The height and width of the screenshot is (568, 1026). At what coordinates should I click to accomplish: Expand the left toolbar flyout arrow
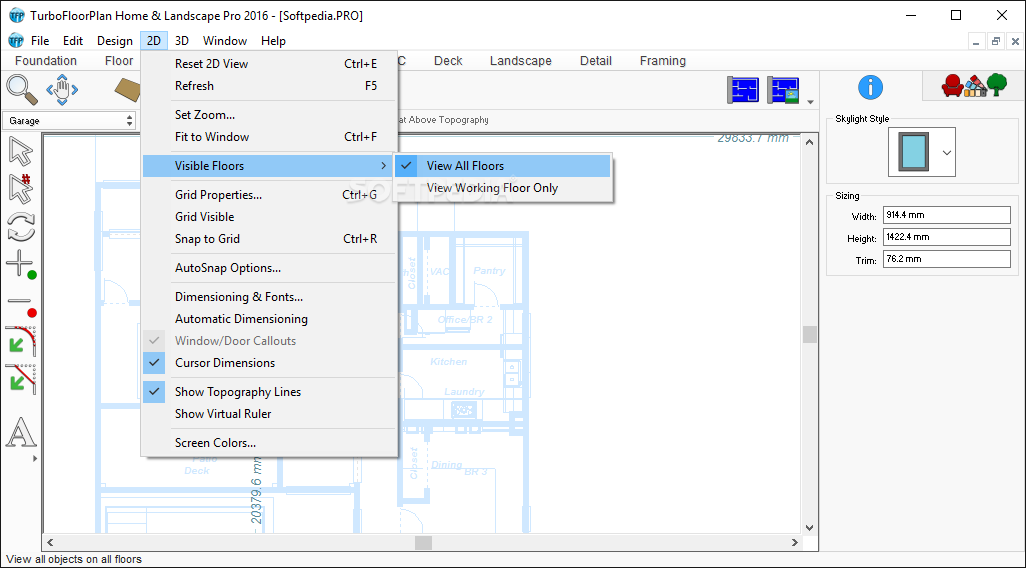click(35, 458)
